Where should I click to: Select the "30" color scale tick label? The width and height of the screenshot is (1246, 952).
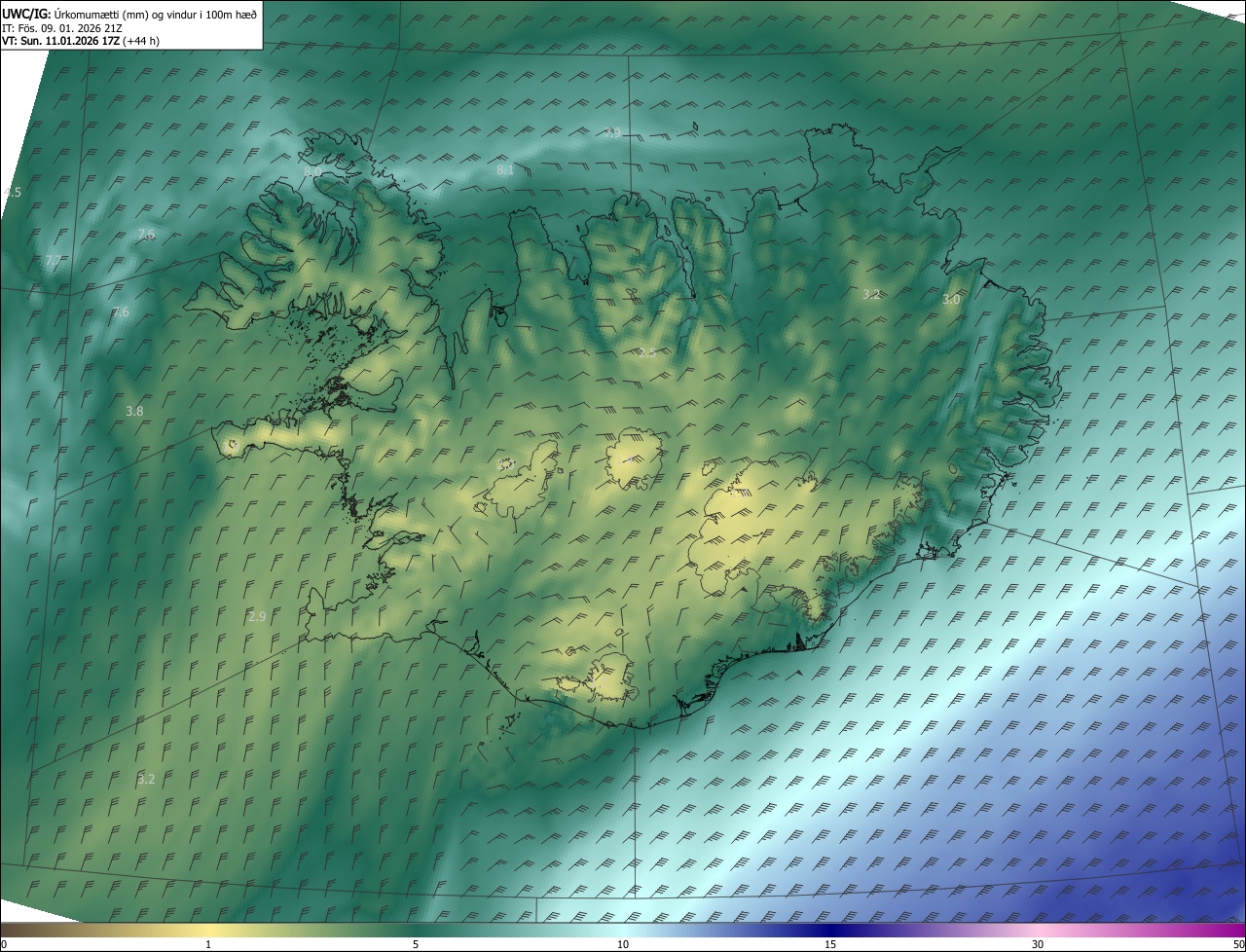pos(1038,944)
